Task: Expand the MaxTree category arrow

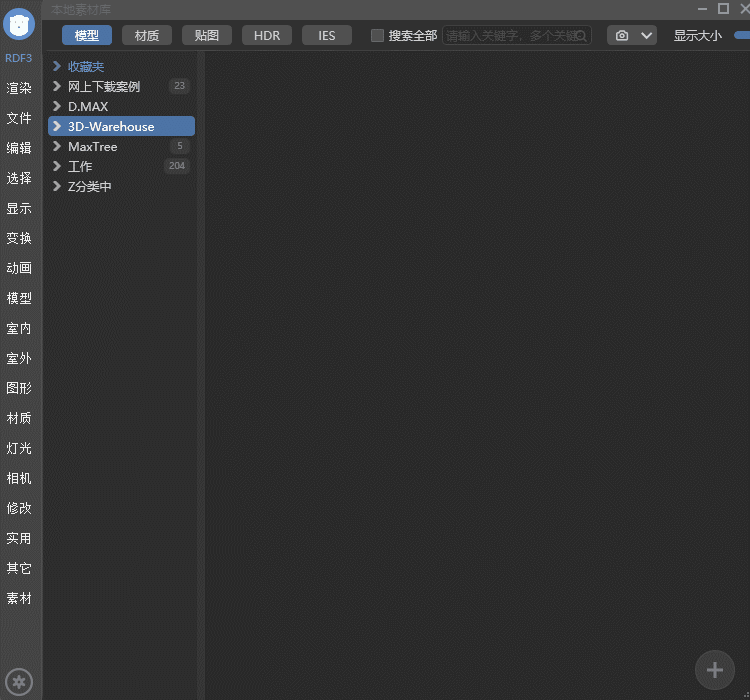Action: point(57,146)
